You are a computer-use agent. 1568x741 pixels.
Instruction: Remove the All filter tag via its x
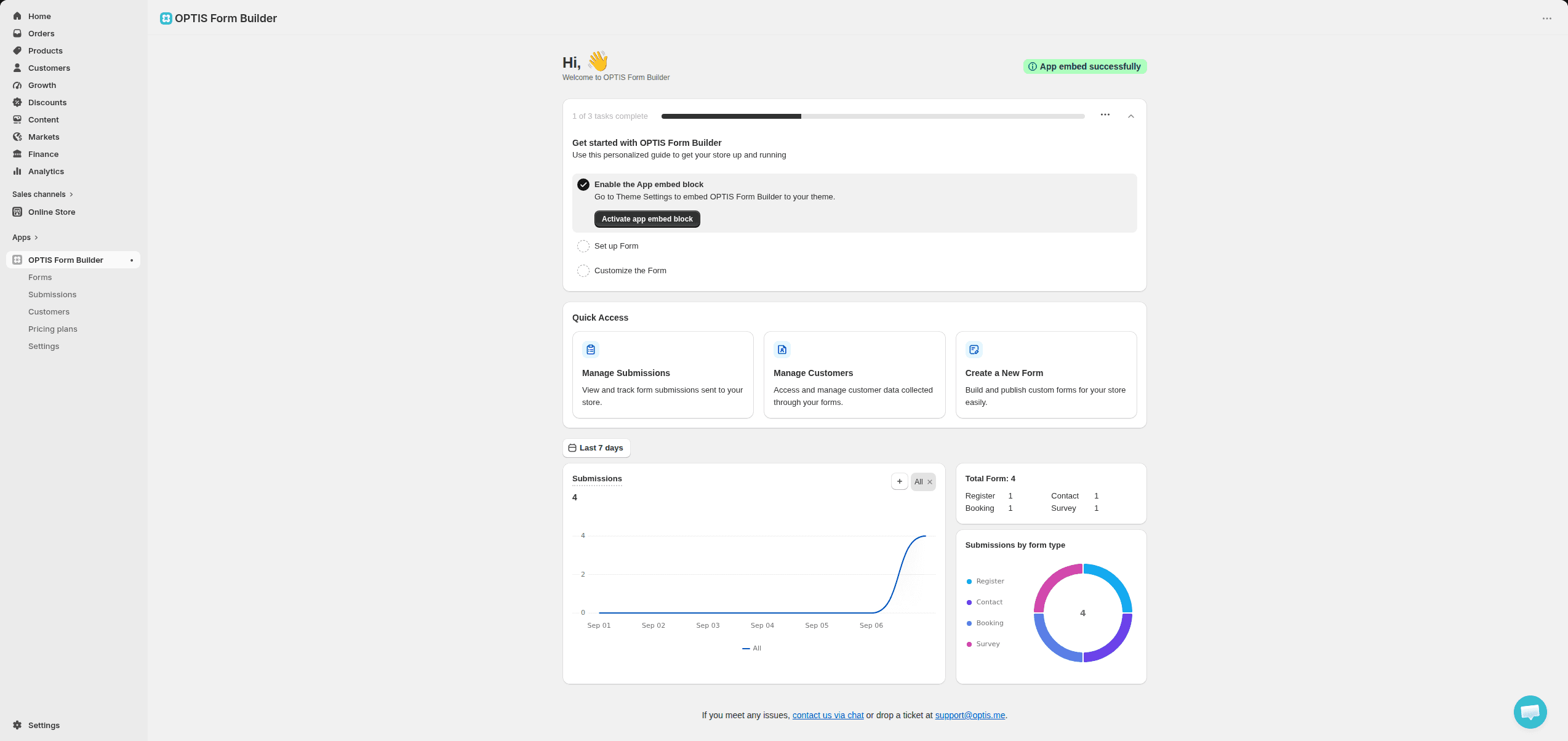[930, 482]
